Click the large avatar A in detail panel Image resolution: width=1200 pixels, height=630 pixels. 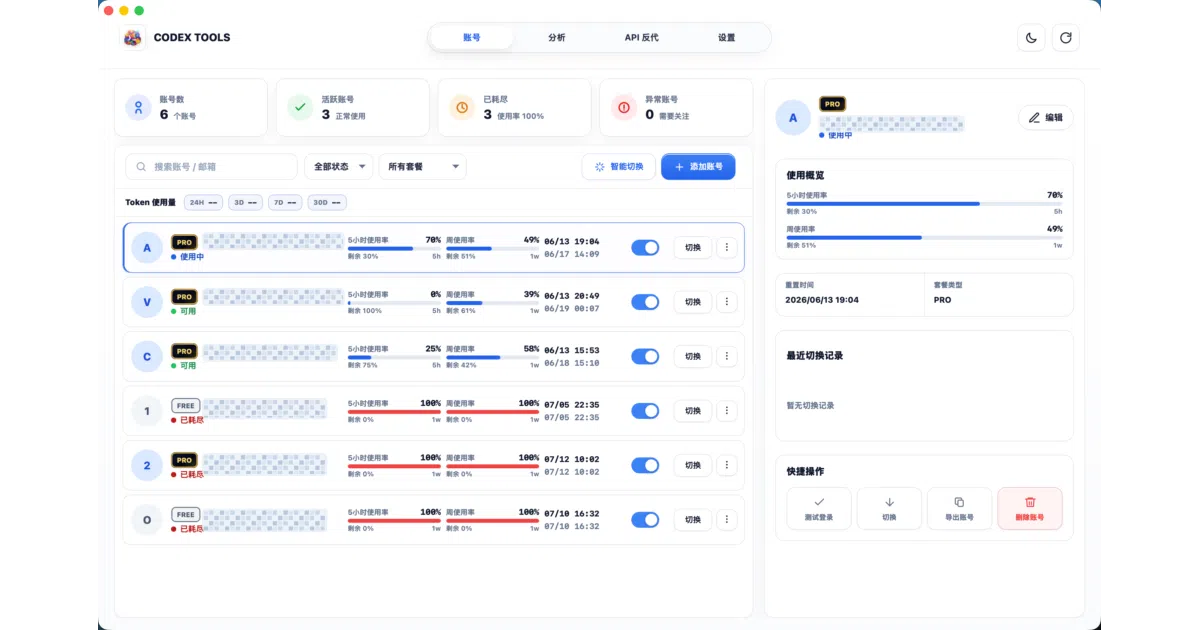coord(794,117)
